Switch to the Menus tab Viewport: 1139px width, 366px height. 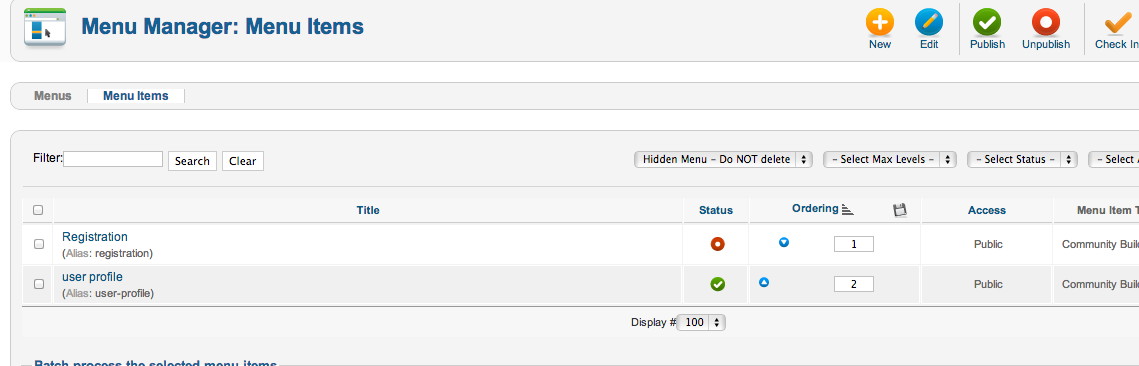(x=53, y=96)
